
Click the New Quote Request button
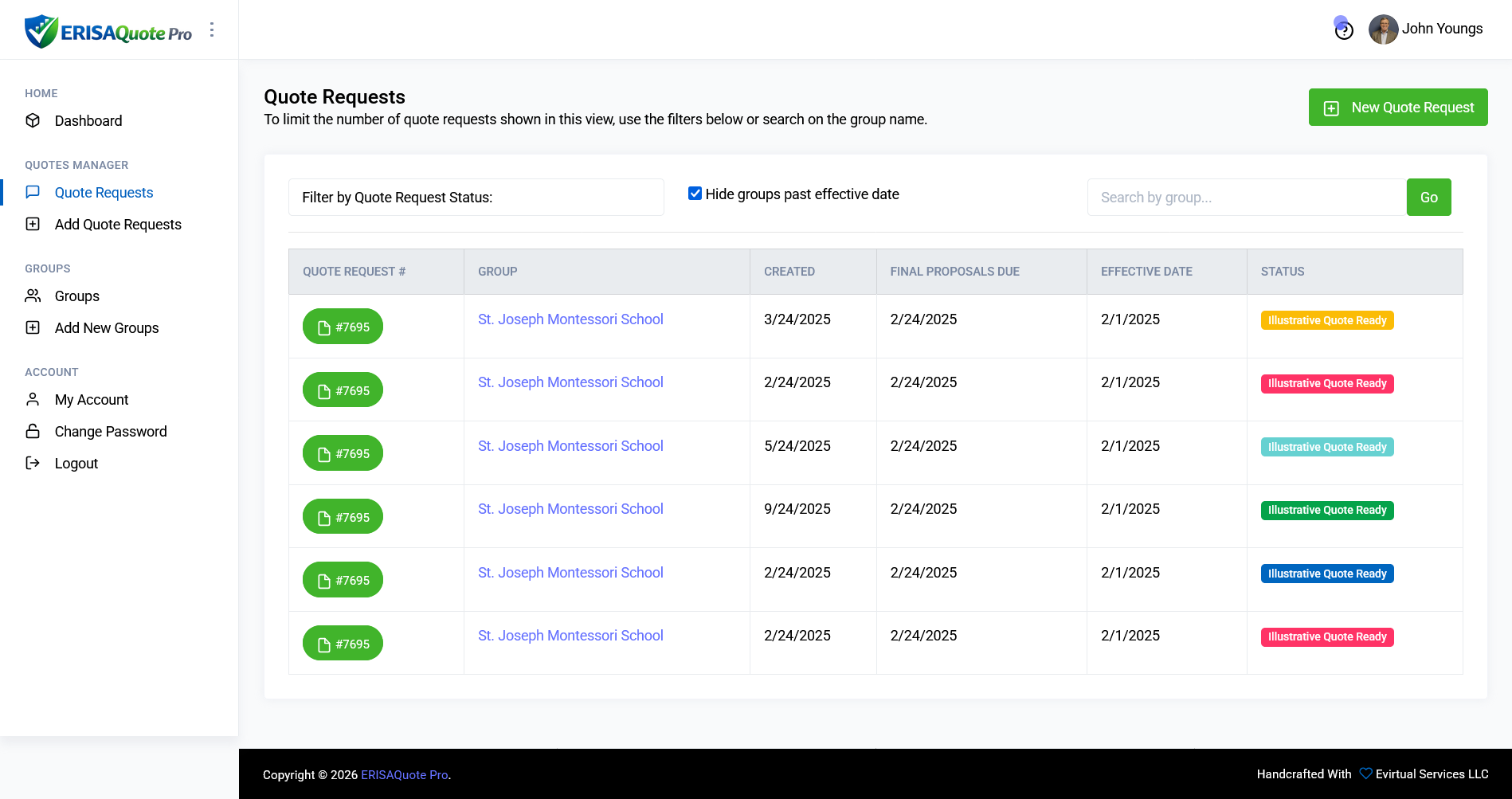pyautogui.click(x=1398, y=108)
